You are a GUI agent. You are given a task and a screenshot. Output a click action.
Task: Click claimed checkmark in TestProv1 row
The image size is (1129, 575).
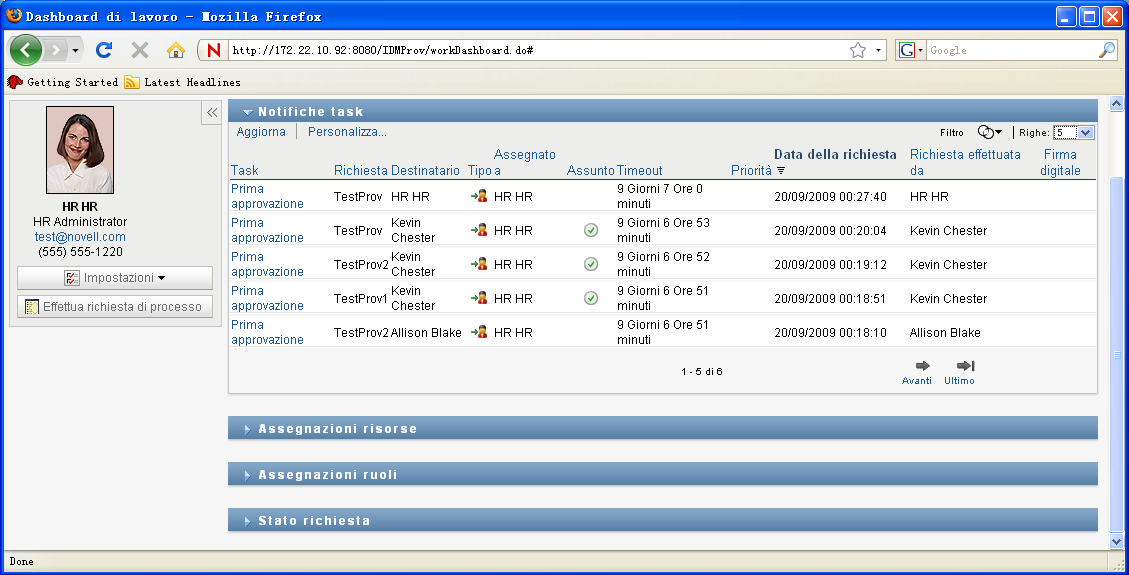[590, 298]
